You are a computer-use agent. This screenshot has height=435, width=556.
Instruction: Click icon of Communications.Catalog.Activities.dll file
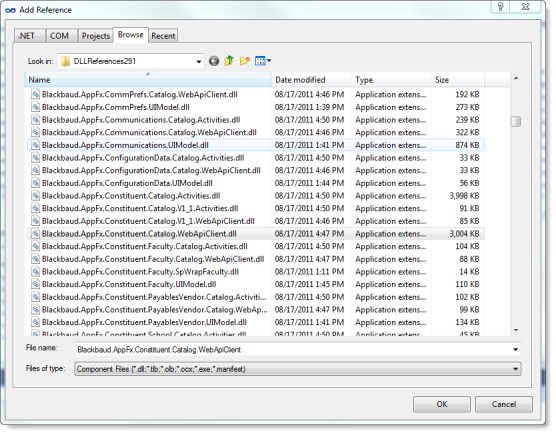pyautogui.click(x=35, y=120)
